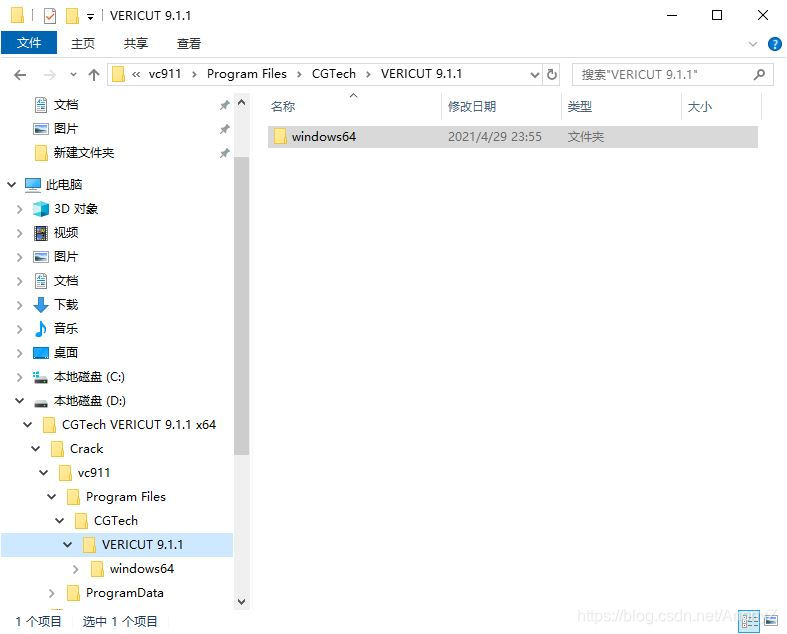Select the vc911 folder in tree
Screen dimensions: 787x634
(x=94, y=473)
